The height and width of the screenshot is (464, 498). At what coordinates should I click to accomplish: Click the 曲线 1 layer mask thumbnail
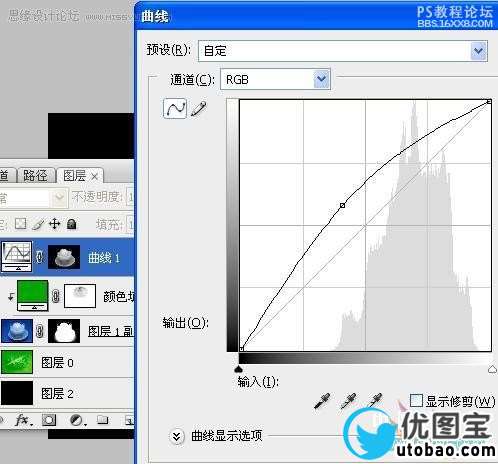[64, 257]
